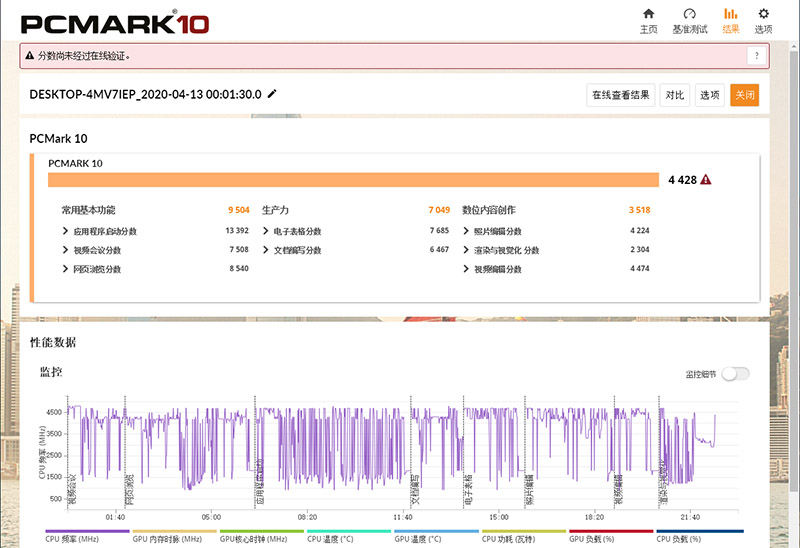This screenshot has width=800, height=548.
Task: Click result name DESKTOP-4MV7IEP_2020-04-13 text
Action: pyautogui.click(x=145, y=94)
